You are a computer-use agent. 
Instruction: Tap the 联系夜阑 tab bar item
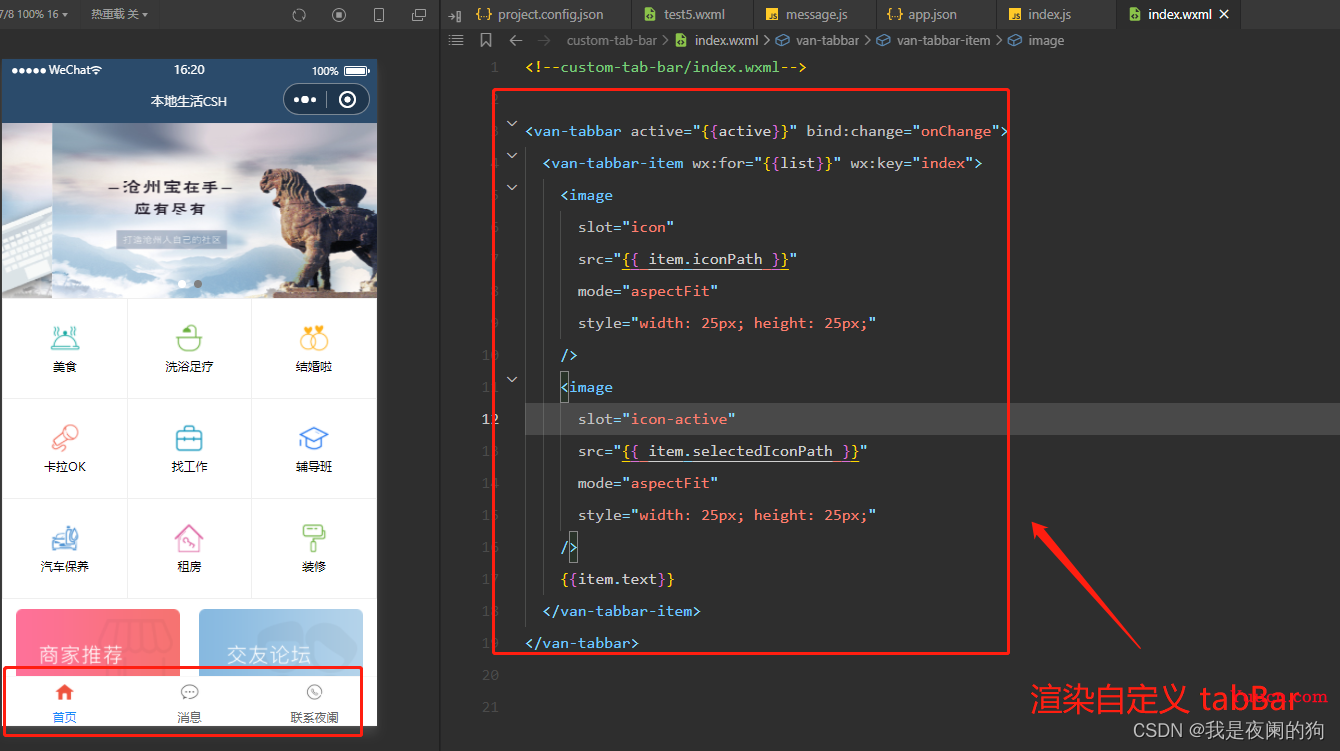(x=314, y=703)
